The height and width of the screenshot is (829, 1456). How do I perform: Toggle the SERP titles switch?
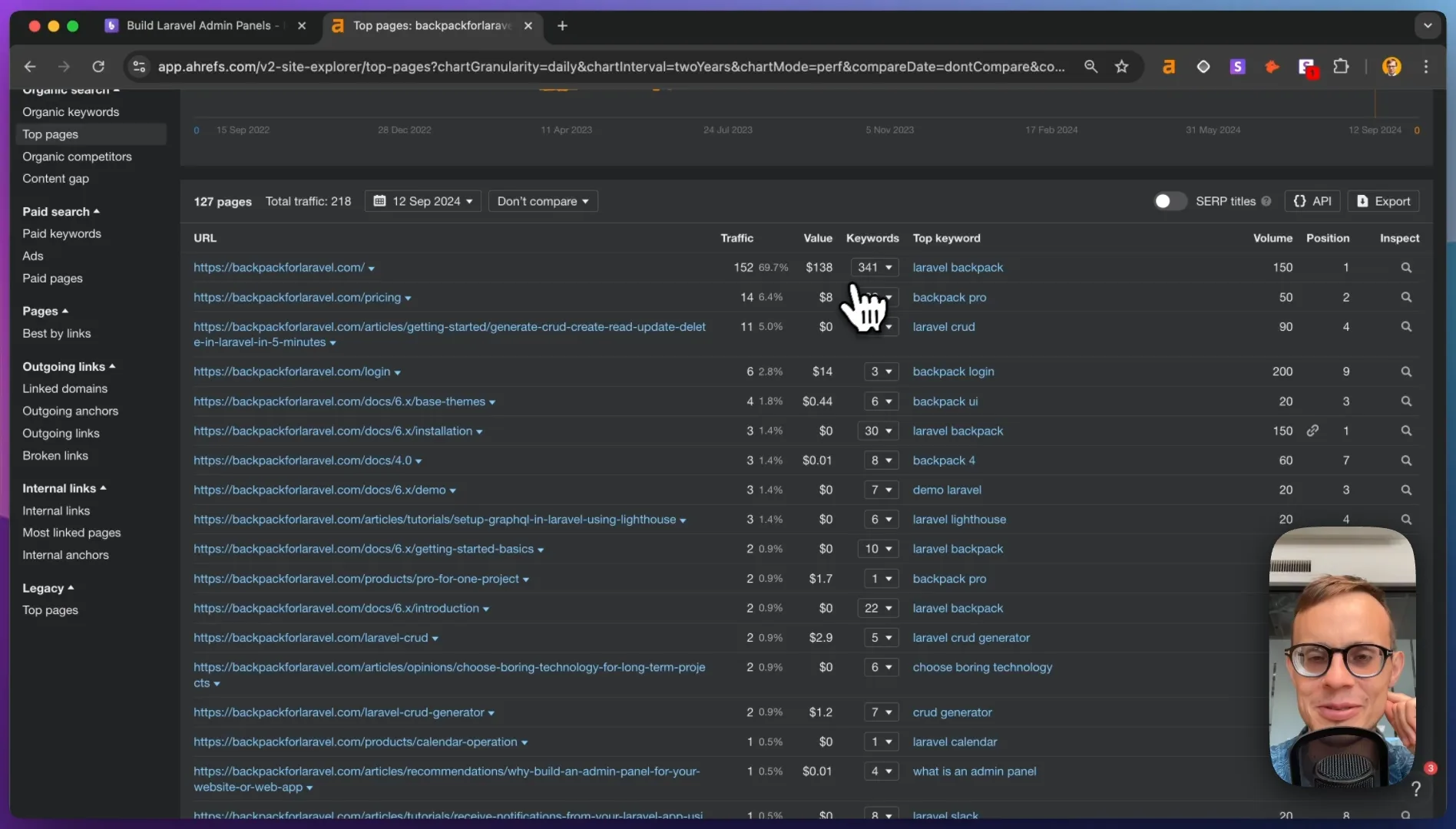(1170, 201)
